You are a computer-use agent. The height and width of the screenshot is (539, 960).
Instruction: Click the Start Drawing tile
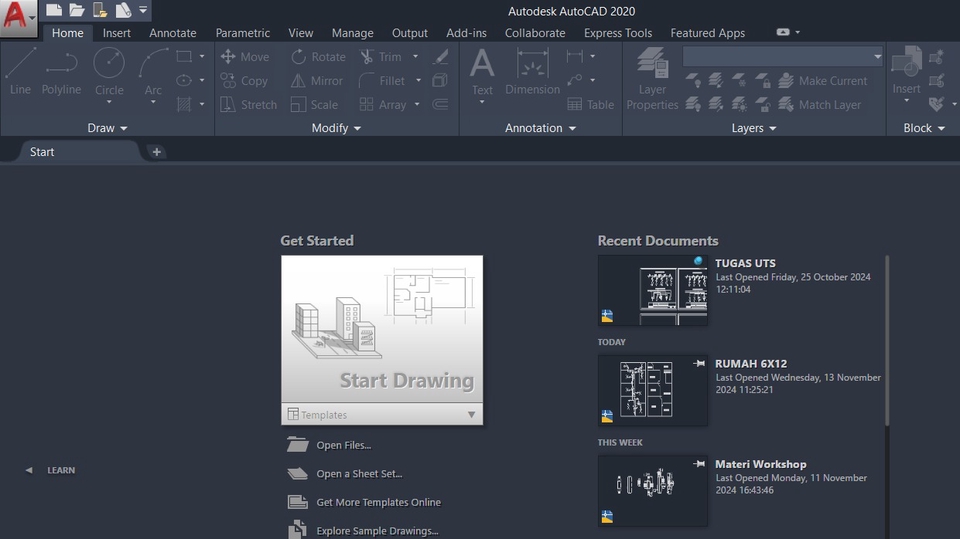click(x=382, y=329)
